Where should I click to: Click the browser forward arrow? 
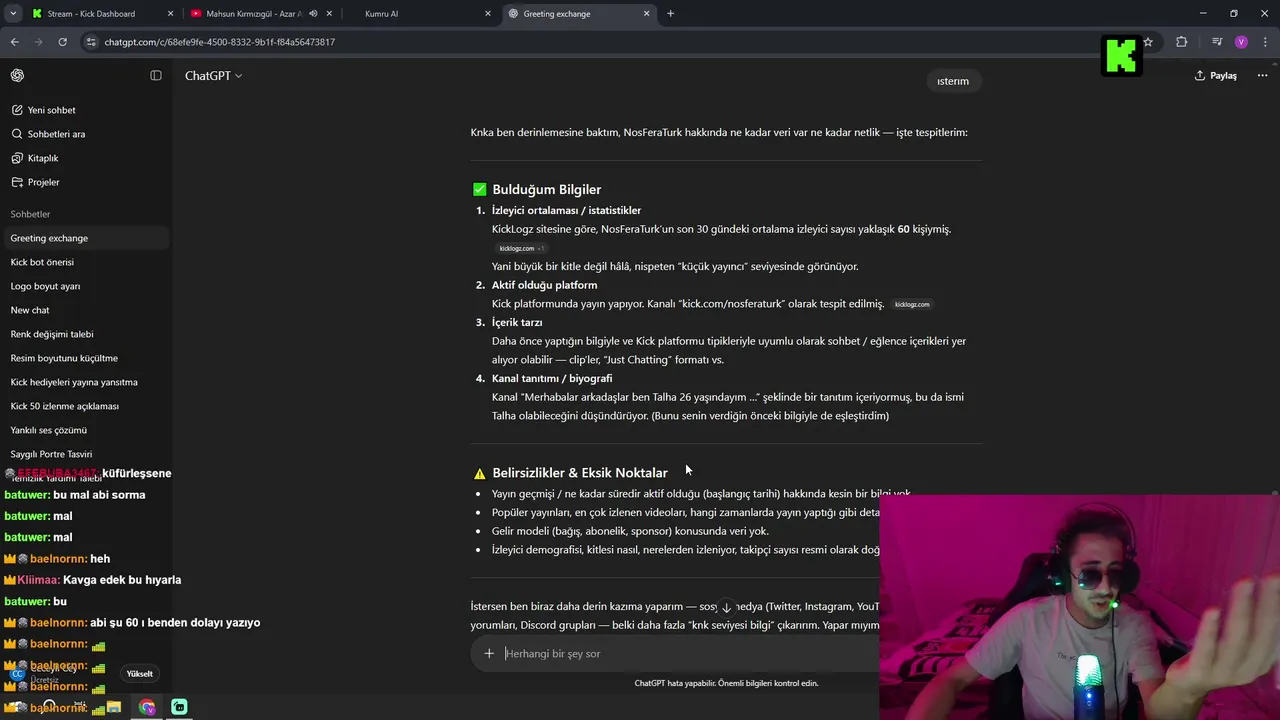click(39, 42)
